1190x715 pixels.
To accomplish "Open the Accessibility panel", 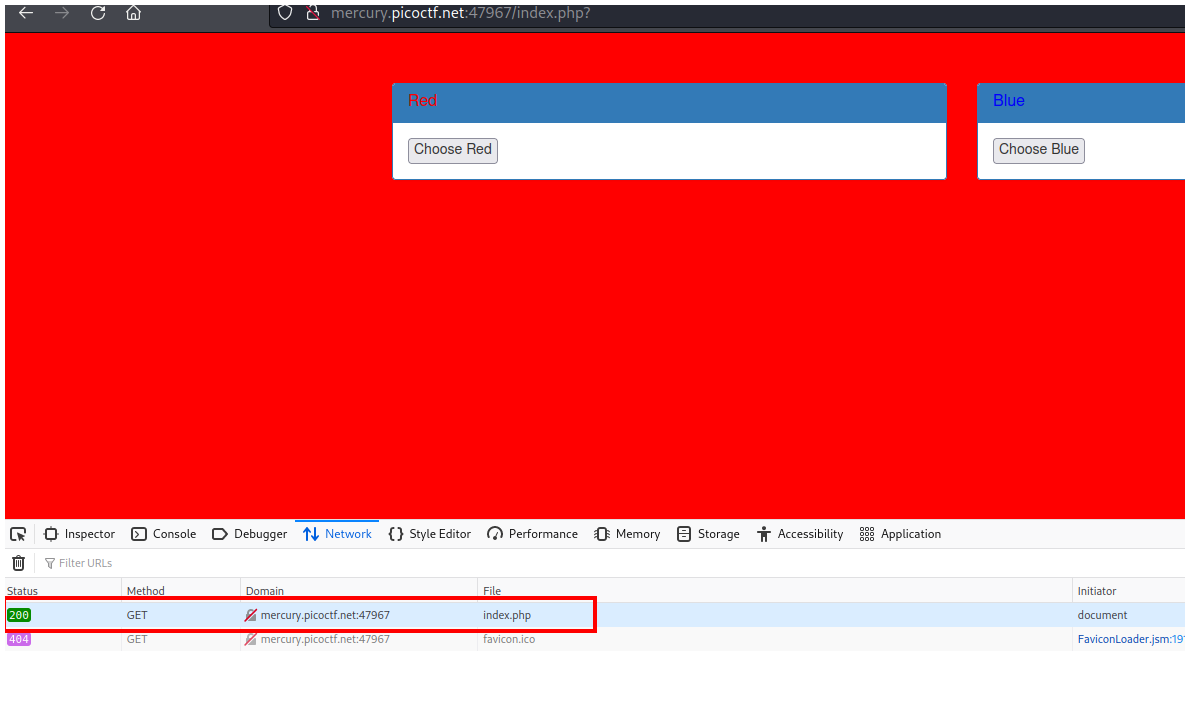I will (800, 534).
